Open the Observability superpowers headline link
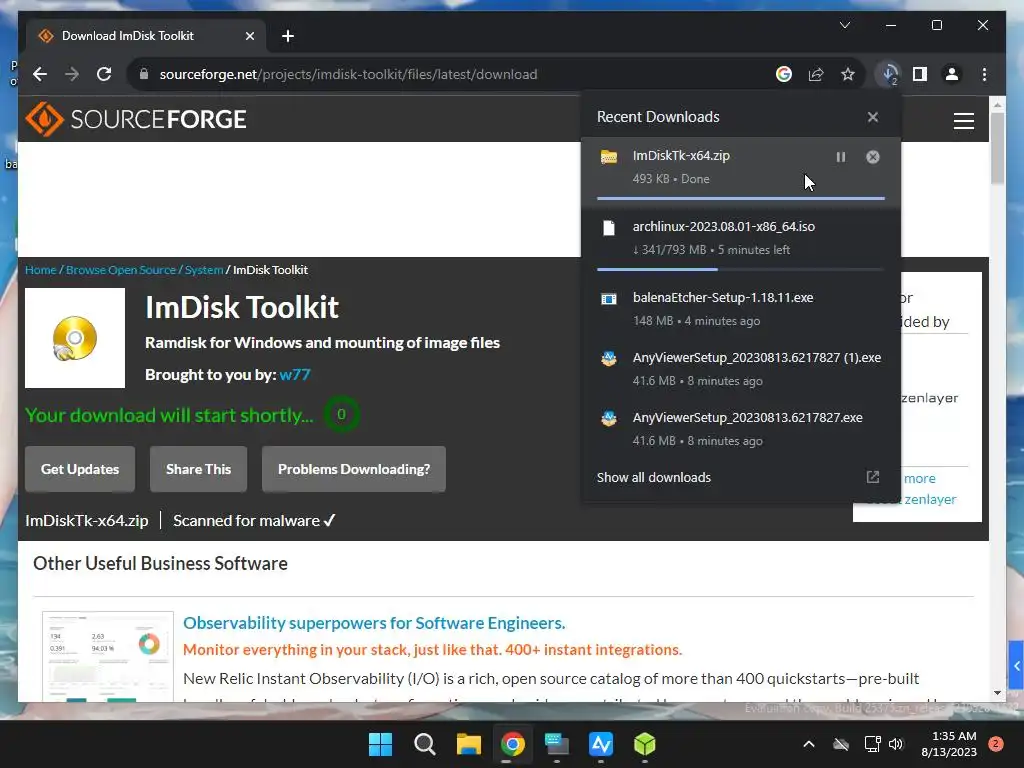Viewport: 1024px width, 768px height. click(374, 623)
